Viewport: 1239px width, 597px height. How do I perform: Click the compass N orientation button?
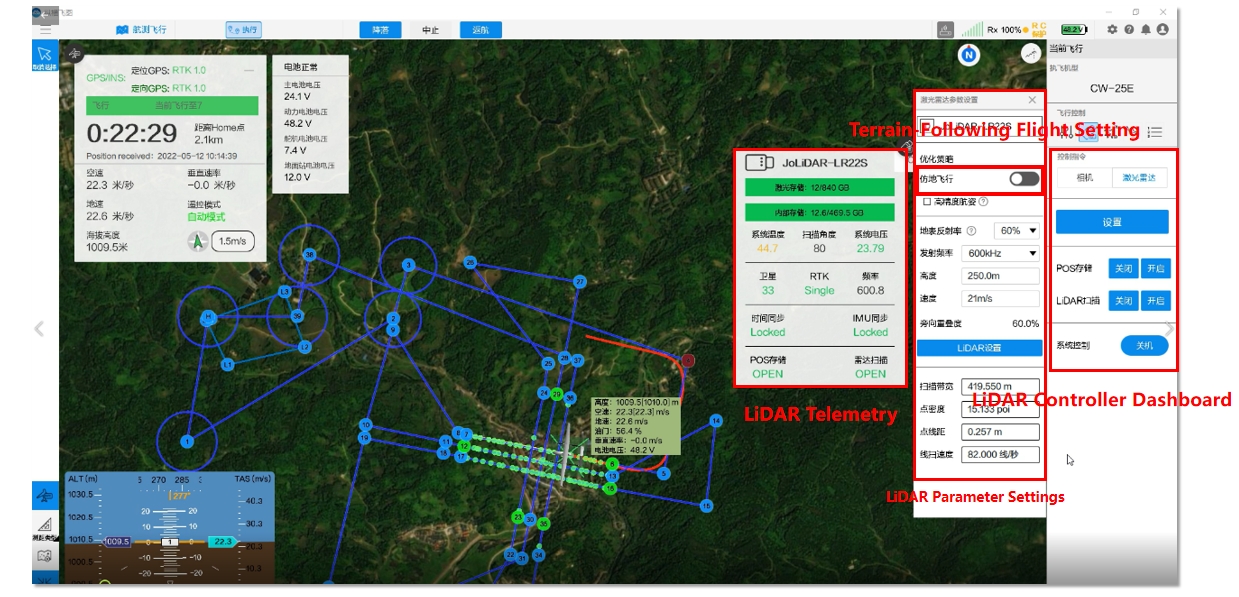pos(968,55)
